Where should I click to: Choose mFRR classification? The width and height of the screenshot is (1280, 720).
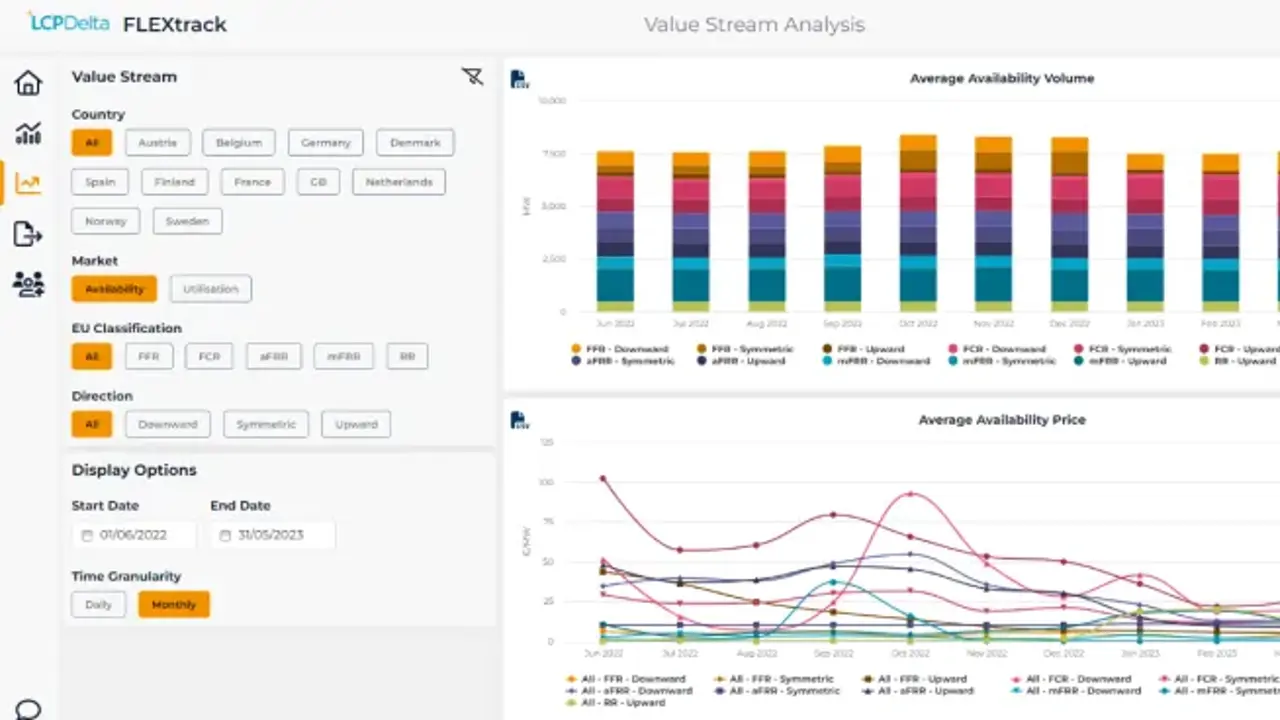344,356
